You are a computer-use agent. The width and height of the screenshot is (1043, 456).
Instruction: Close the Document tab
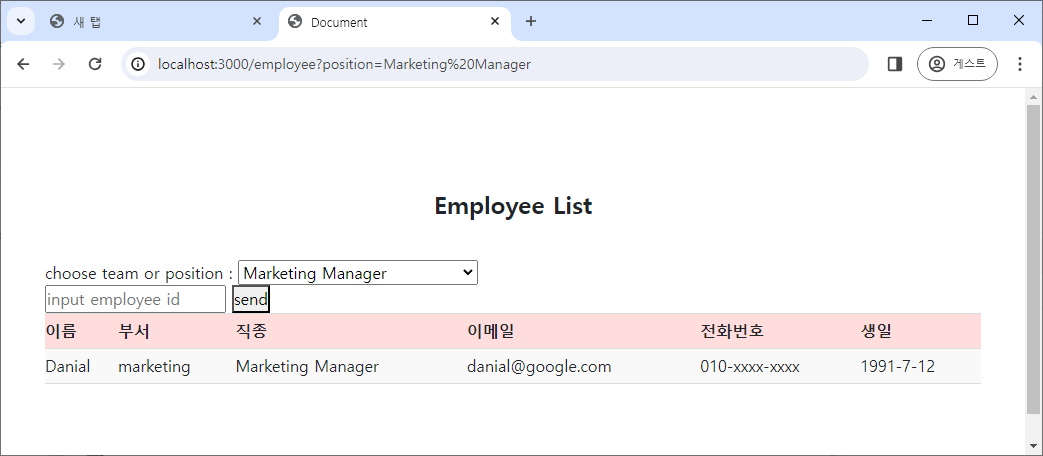pyautogui.click(x=495, y=21)
